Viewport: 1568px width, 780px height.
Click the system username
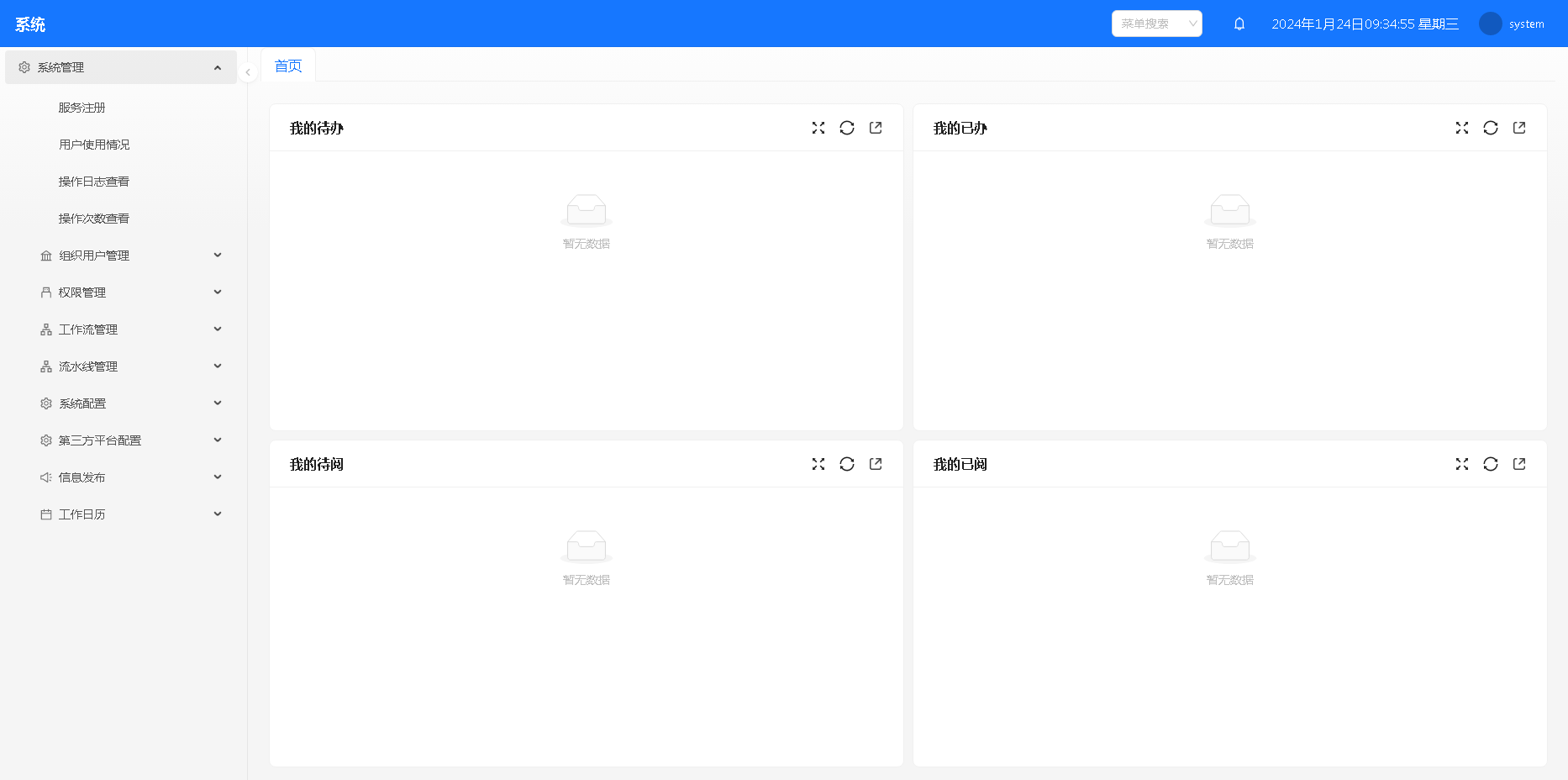[1527, 24]
